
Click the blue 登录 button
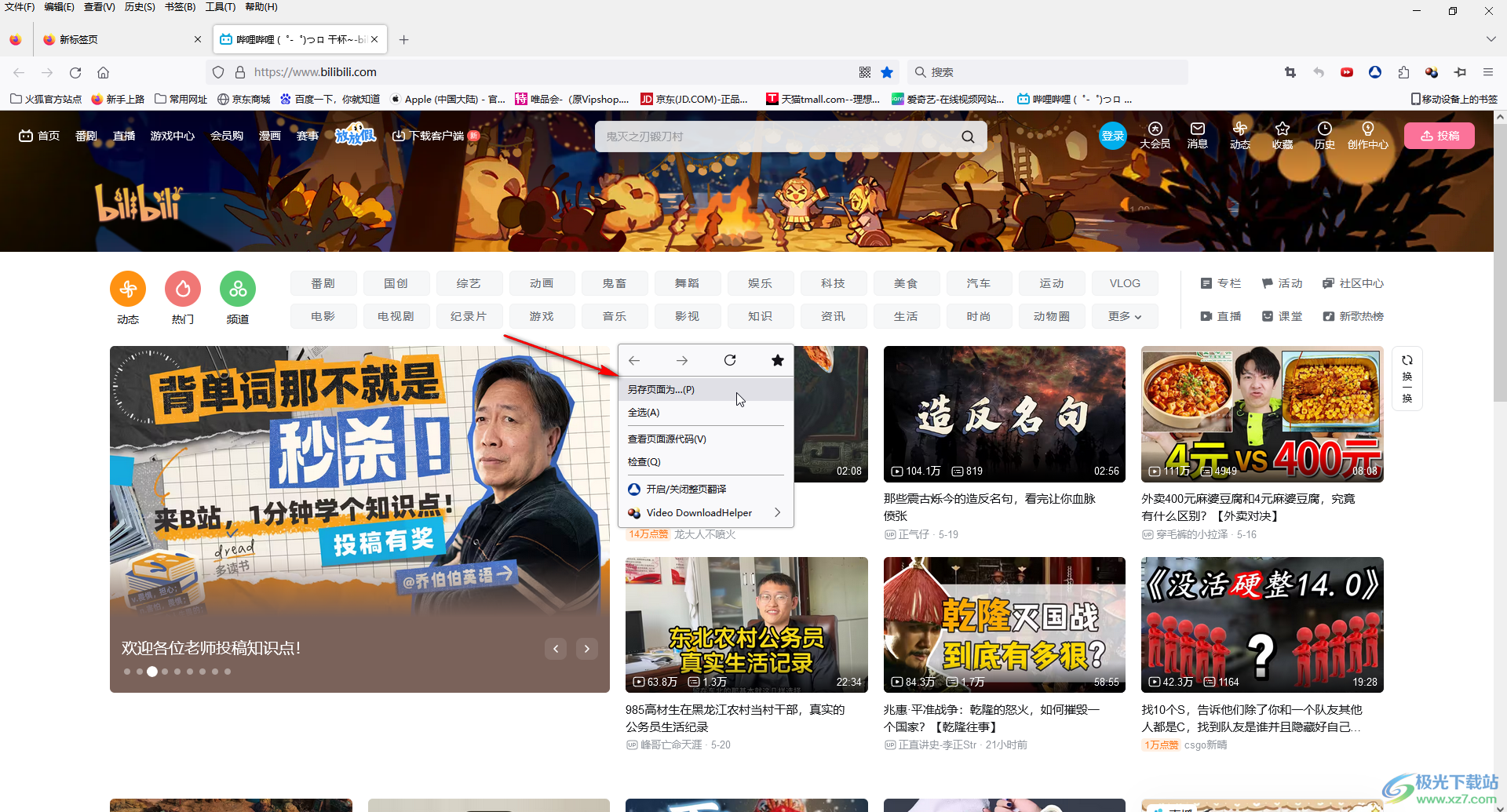pyautogui.click(x=1113, y=137)
